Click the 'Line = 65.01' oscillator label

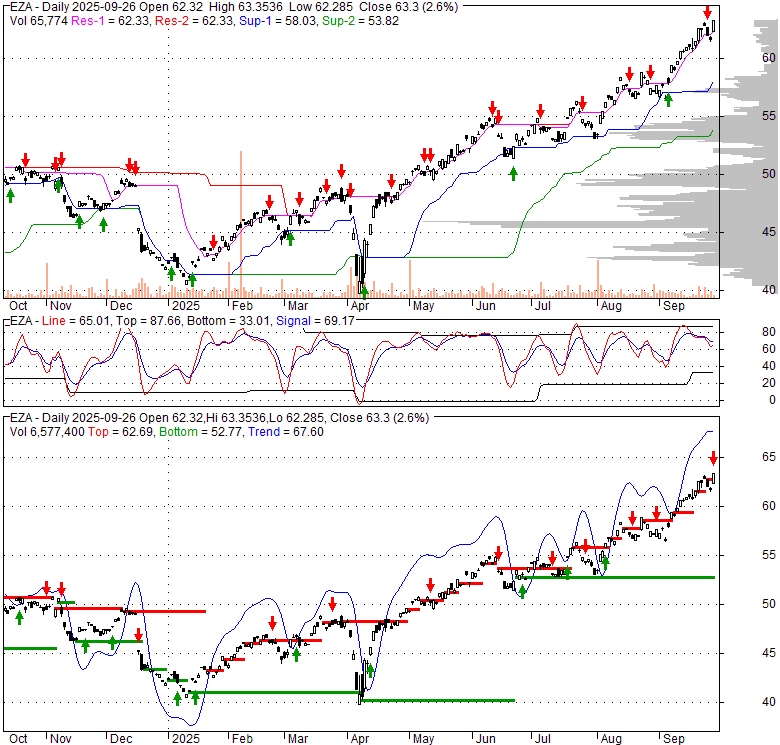pos(76,321)
